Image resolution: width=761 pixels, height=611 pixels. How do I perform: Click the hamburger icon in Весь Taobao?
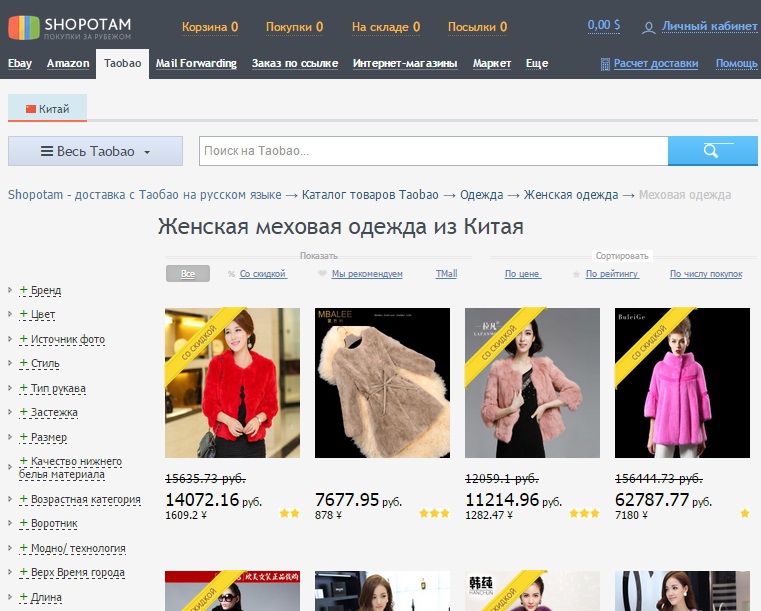[x=47, y=151]
